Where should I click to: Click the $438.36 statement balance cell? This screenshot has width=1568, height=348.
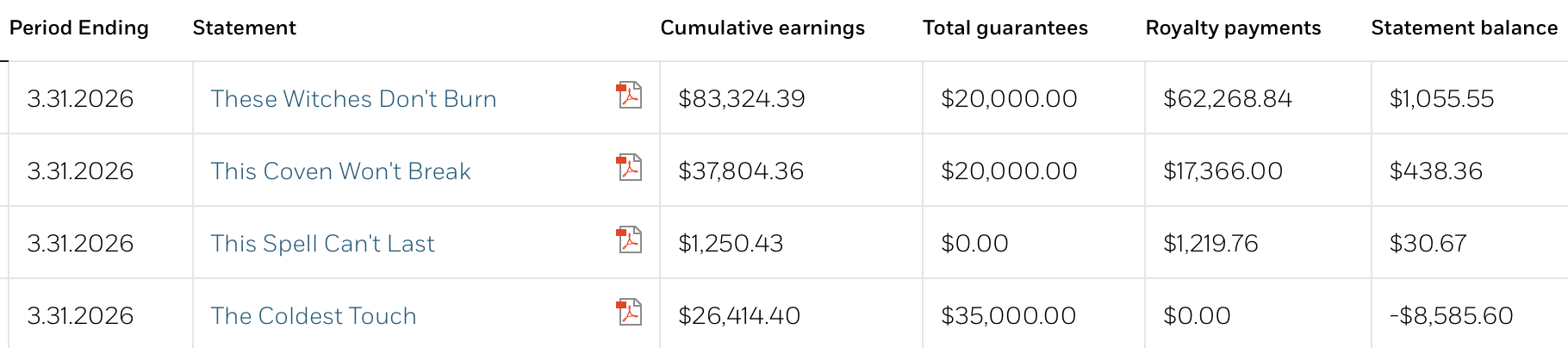[1470, 171]
